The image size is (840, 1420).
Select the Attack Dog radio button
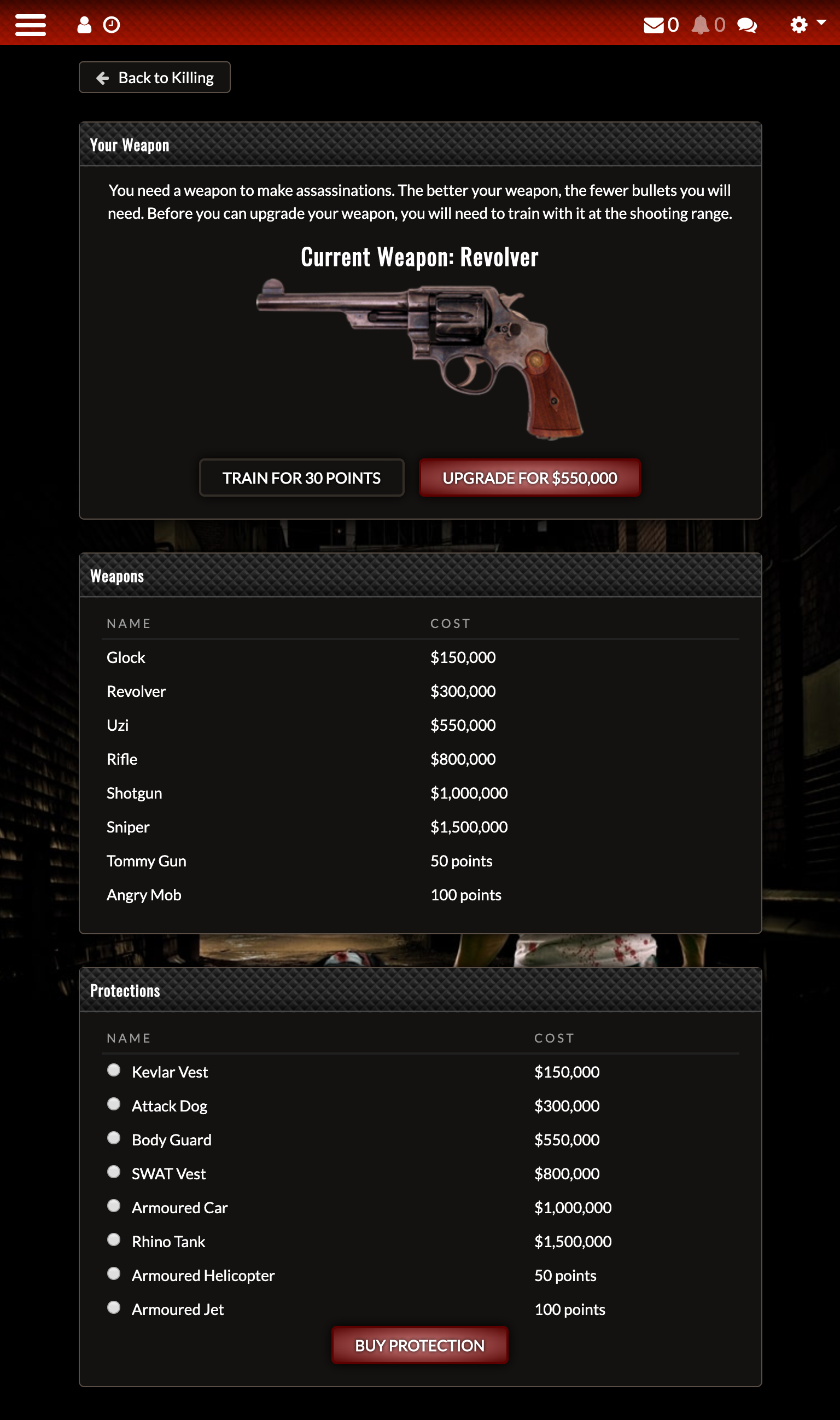[114, 1104]
